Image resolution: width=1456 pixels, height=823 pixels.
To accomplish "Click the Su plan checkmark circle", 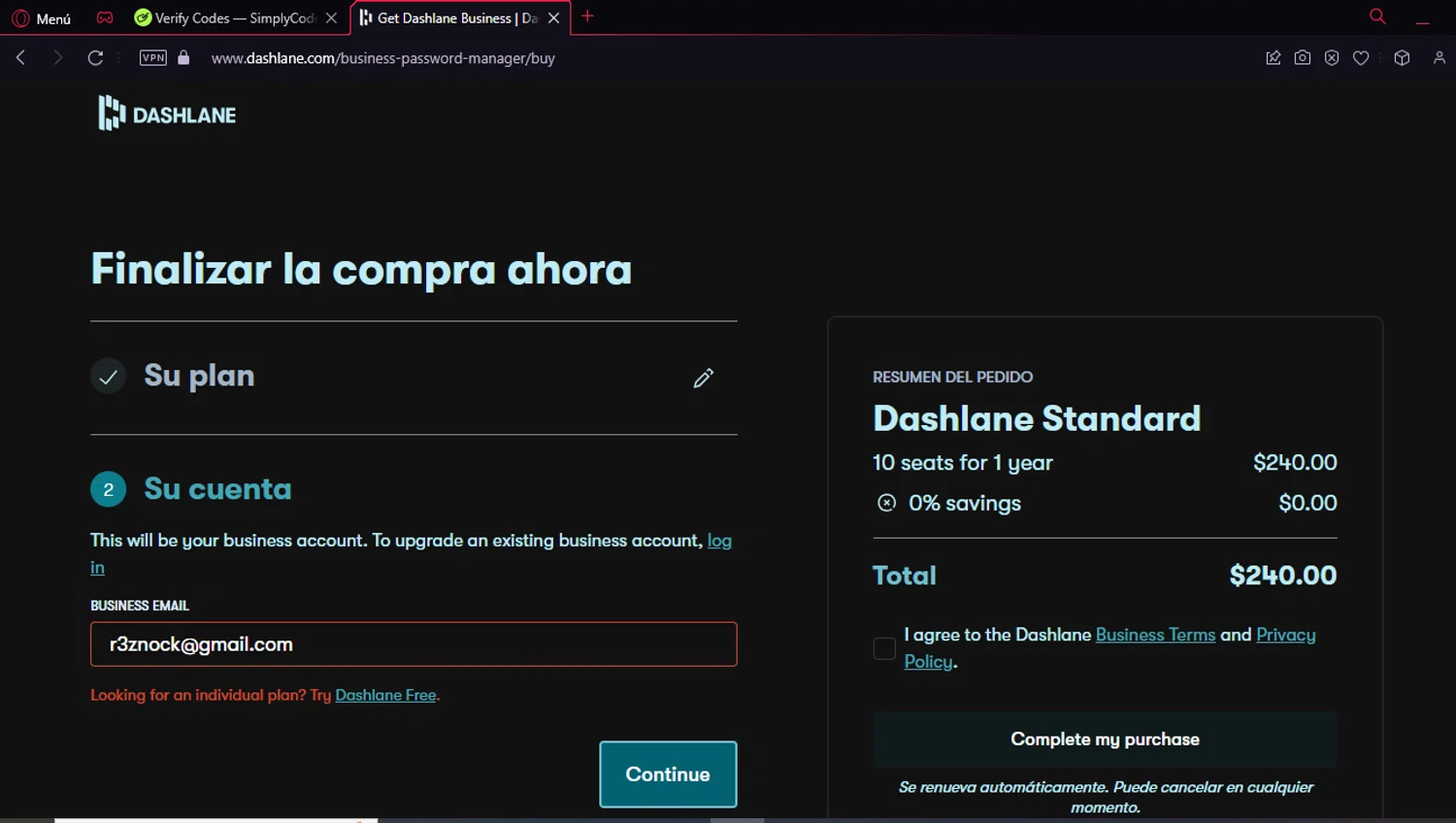I will pos(108,377).
